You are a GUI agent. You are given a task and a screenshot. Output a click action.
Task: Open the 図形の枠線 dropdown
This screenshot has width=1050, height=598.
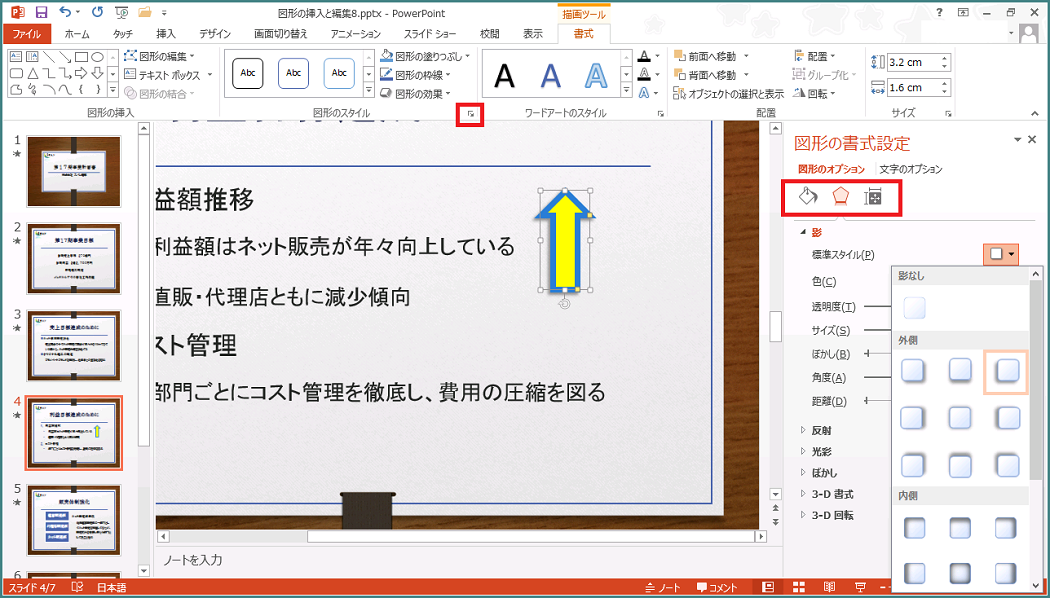[x=415, y=74]
